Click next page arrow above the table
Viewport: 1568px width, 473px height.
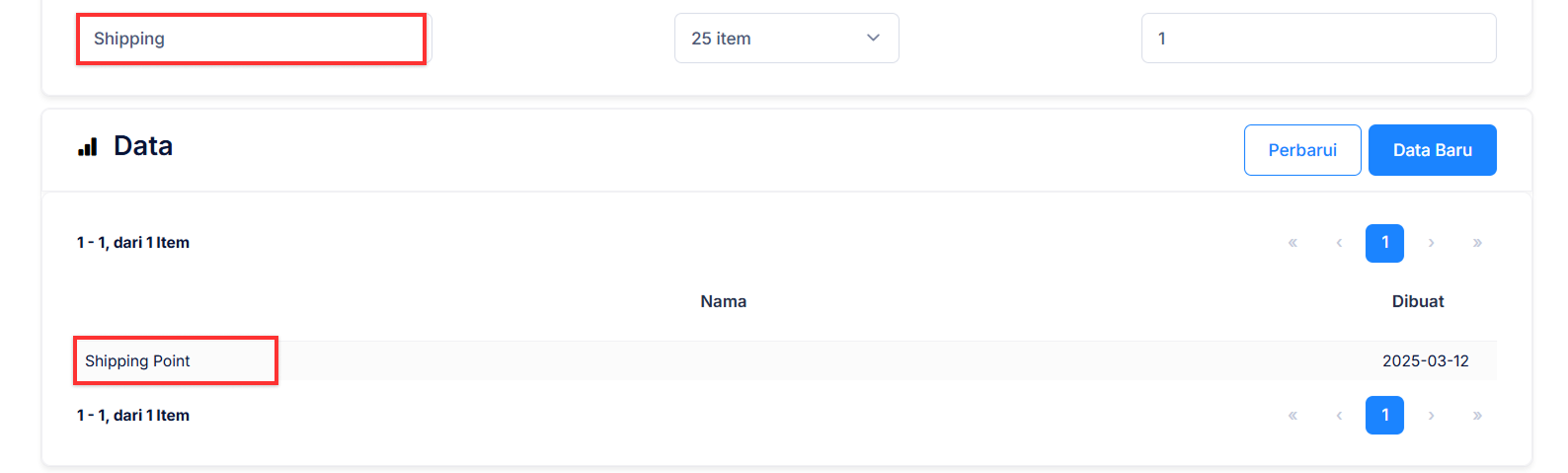[1431, 243]
